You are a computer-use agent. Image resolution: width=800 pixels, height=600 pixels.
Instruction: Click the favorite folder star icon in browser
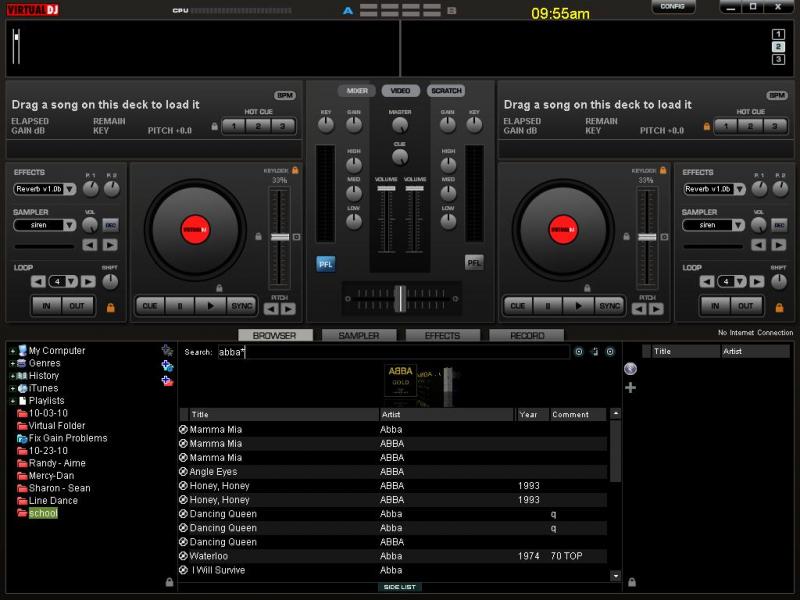tap(167, 351)
